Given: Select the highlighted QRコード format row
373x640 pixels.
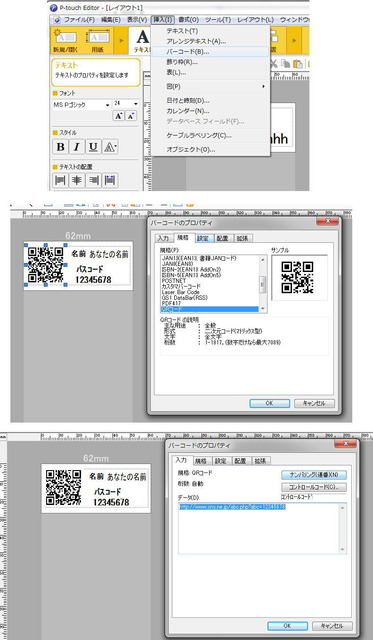Looking at the screenshot, I should tap(209, 309).
